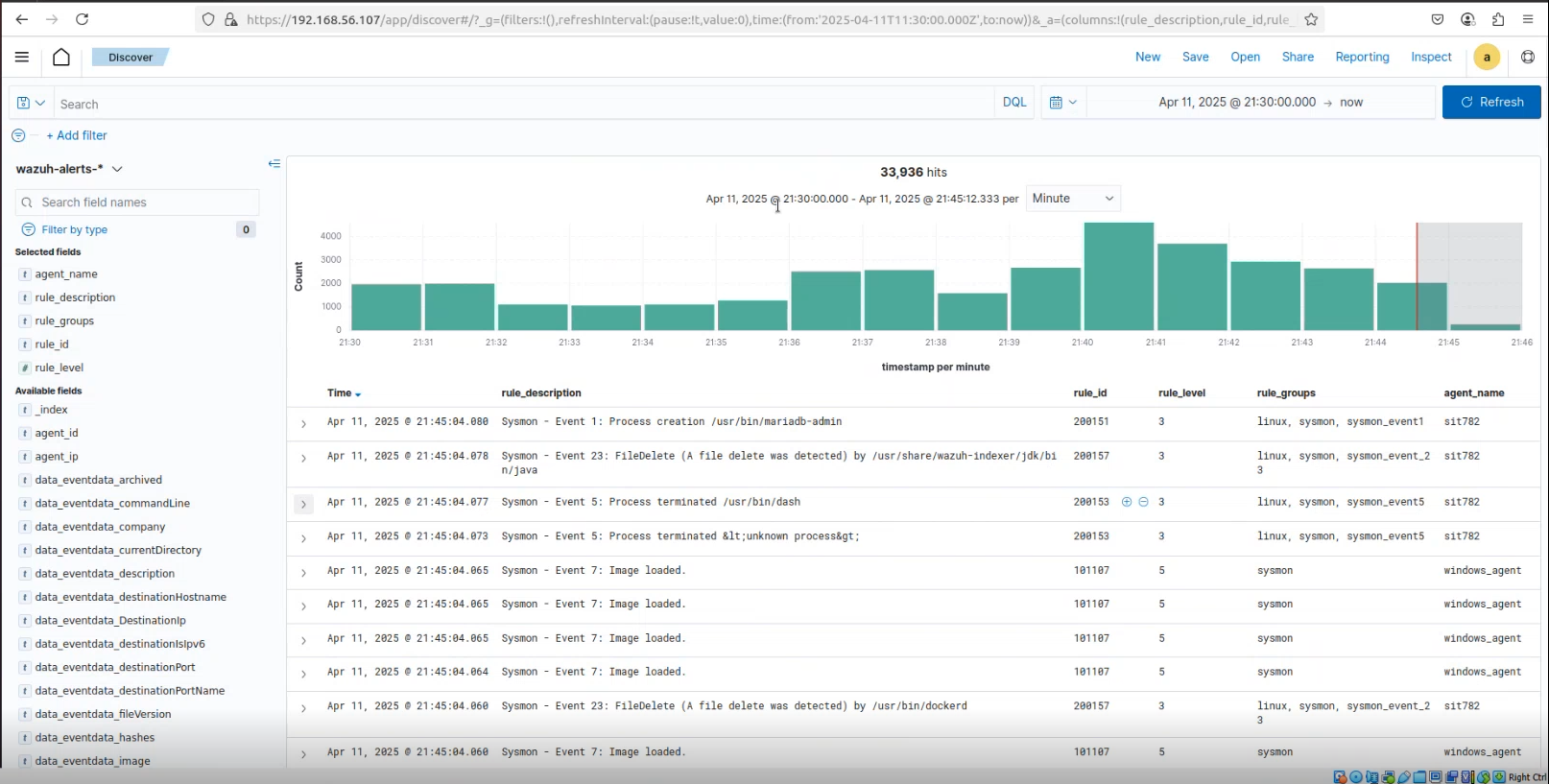Select agent_ip available field
Image resolution: width=1549 pixels, height=784 pixels.
(57, 457)
